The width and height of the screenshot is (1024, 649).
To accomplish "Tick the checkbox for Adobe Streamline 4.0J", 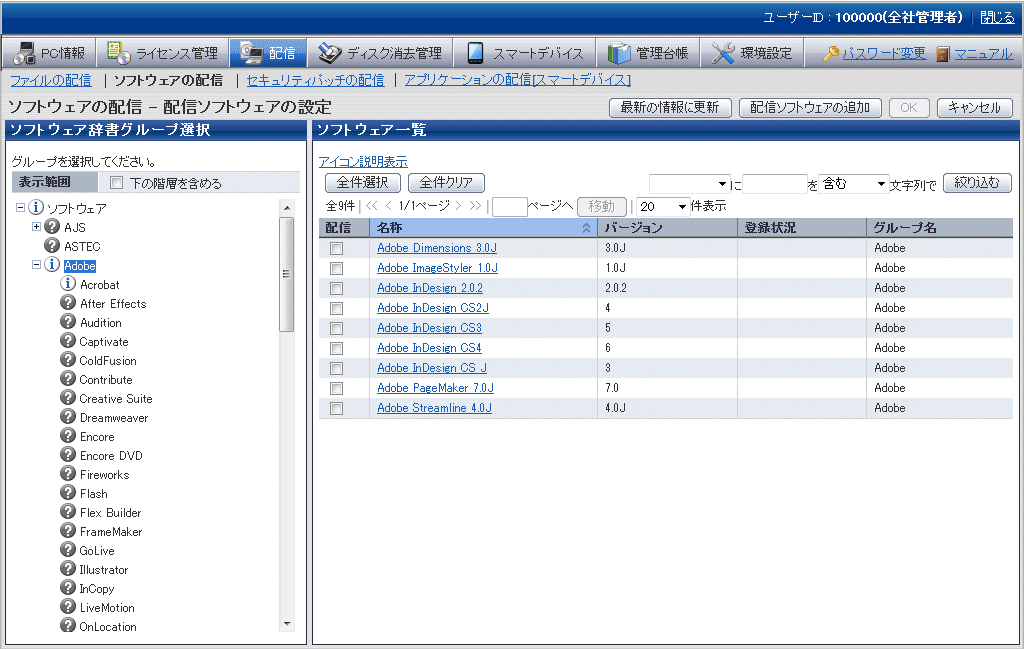I will (x=336, y=408).
